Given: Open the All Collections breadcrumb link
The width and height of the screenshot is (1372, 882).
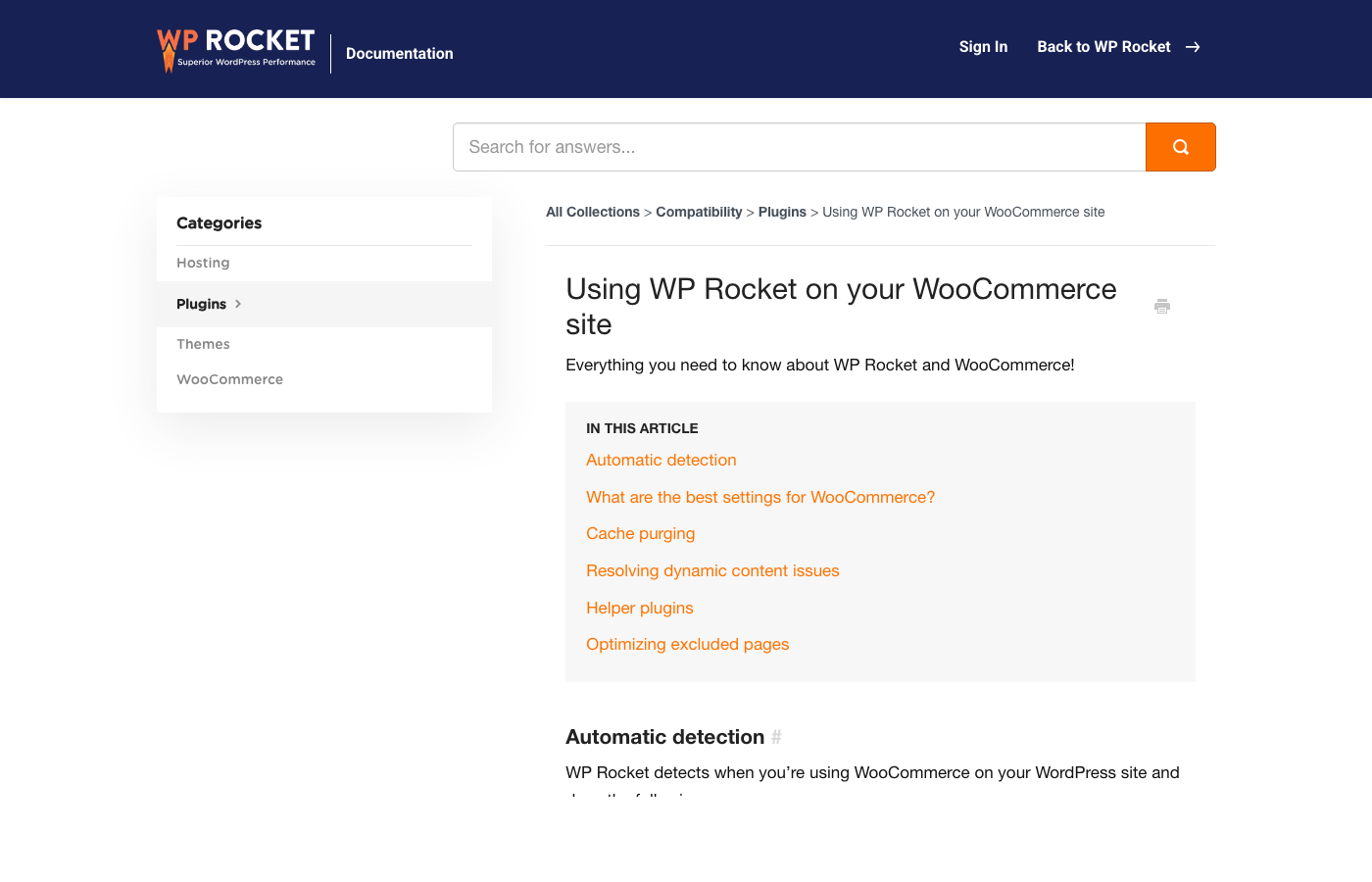Looking at the screenshot, I should click(x=592, y=212).
